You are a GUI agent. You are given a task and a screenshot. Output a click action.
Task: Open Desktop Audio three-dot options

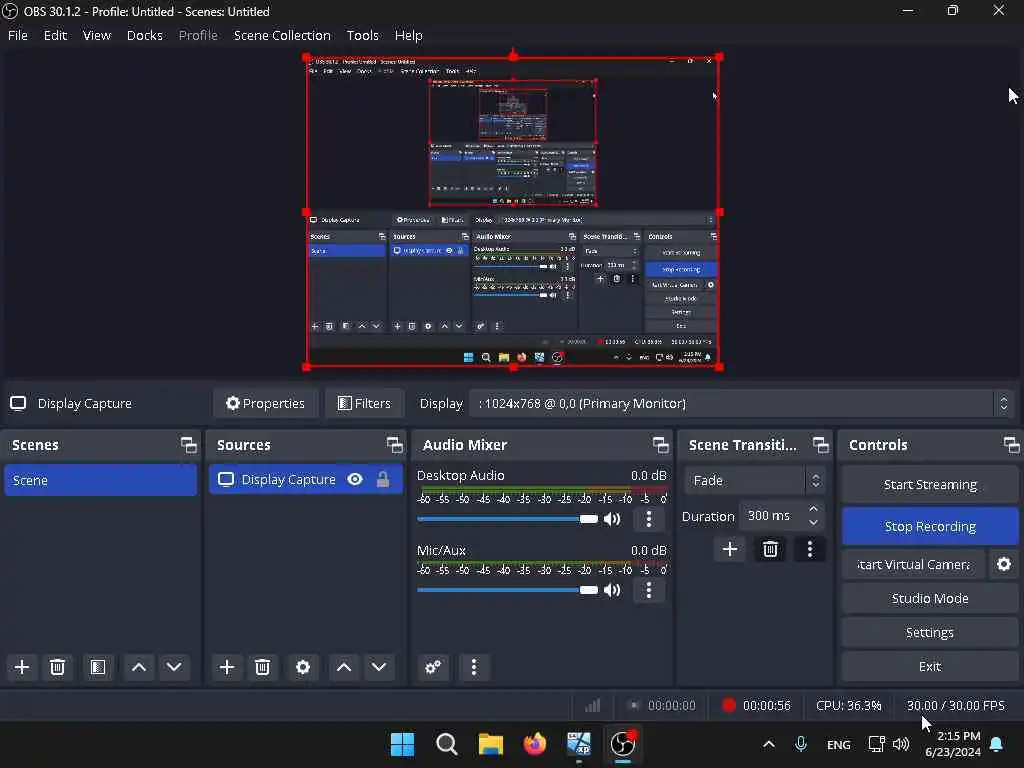648,519
